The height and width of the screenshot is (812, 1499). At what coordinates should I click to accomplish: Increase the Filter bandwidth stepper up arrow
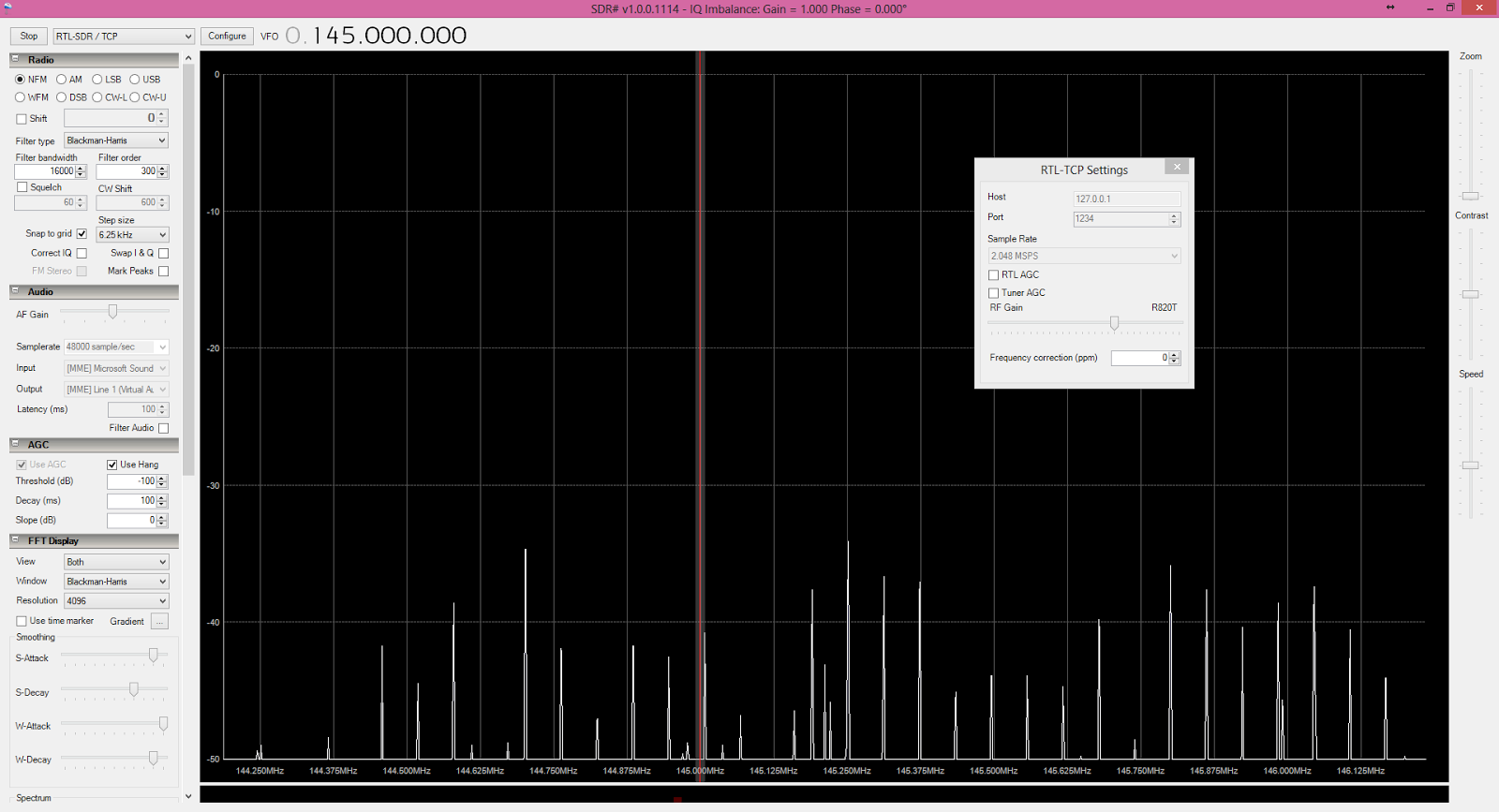point(81,169)
